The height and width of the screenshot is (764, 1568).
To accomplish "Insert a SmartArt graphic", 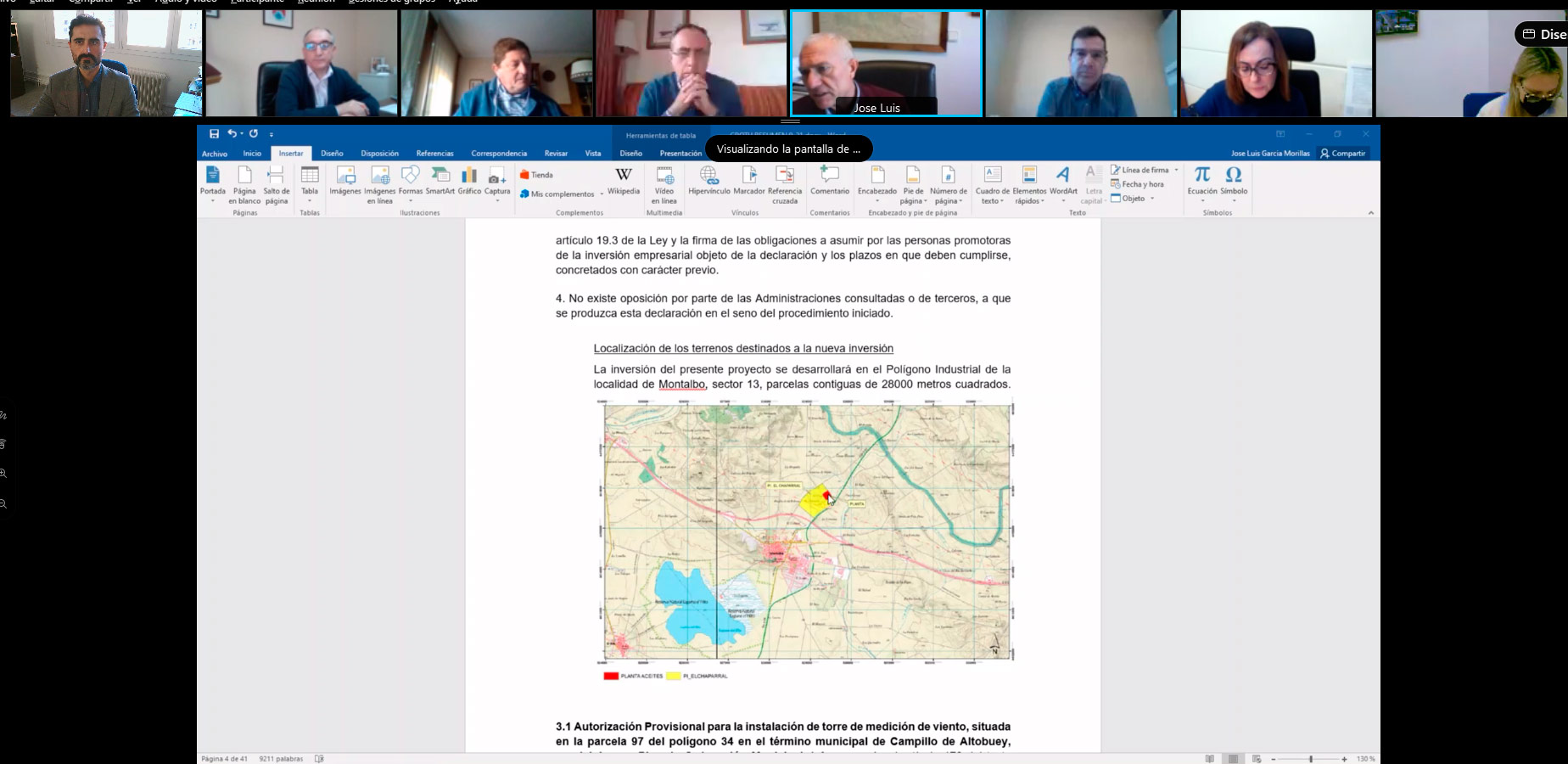I will [x=440, y=180].
